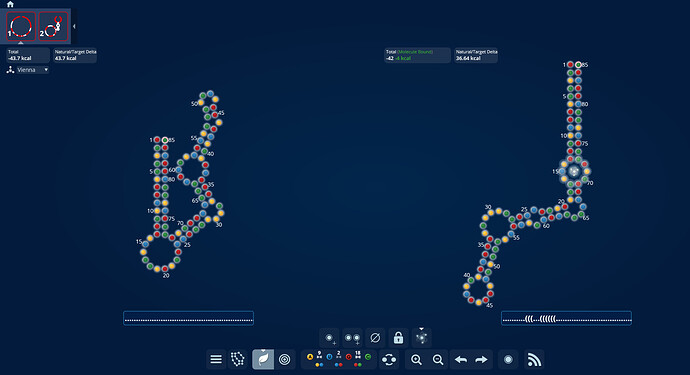
Task: Click the add base pair icon
Action: 352,338
